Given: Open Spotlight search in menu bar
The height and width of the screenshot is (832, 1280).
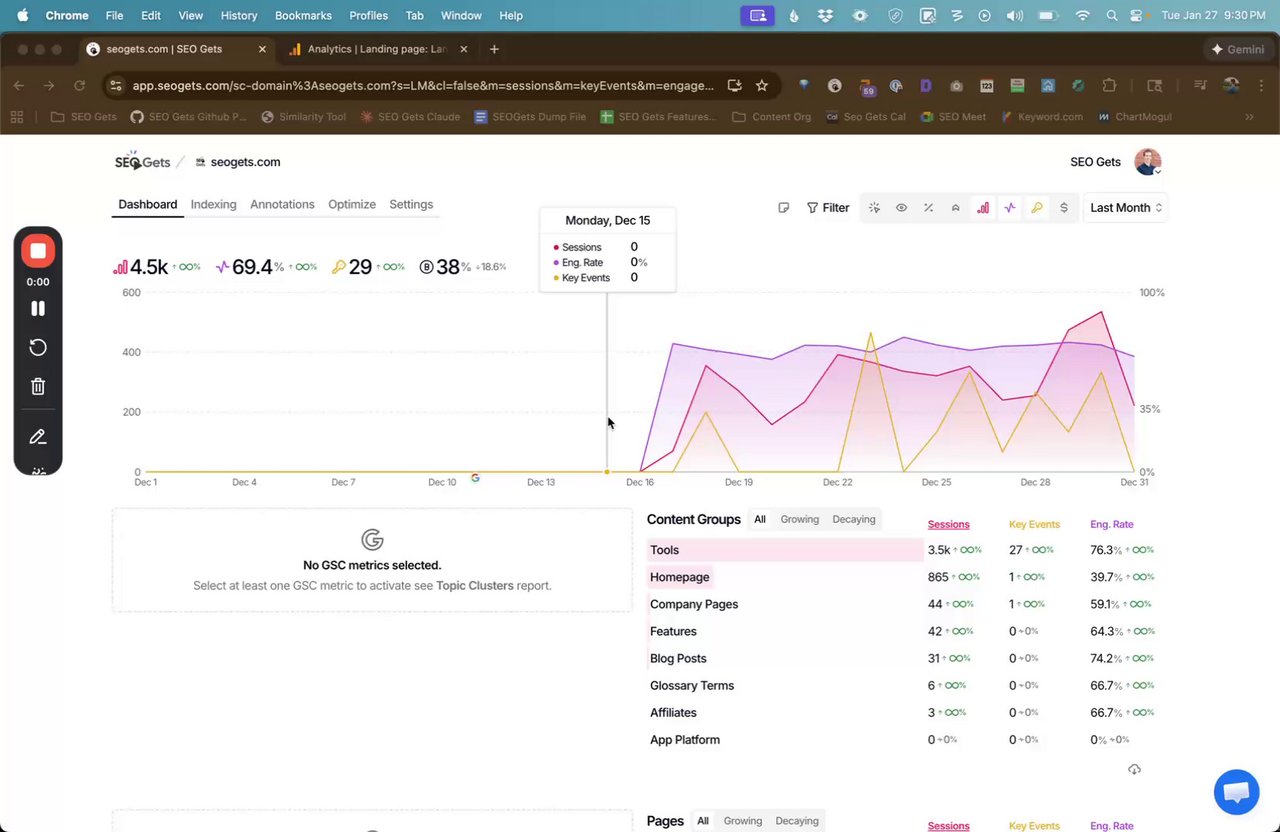Looking at the screenshot, I should 1111,16.
